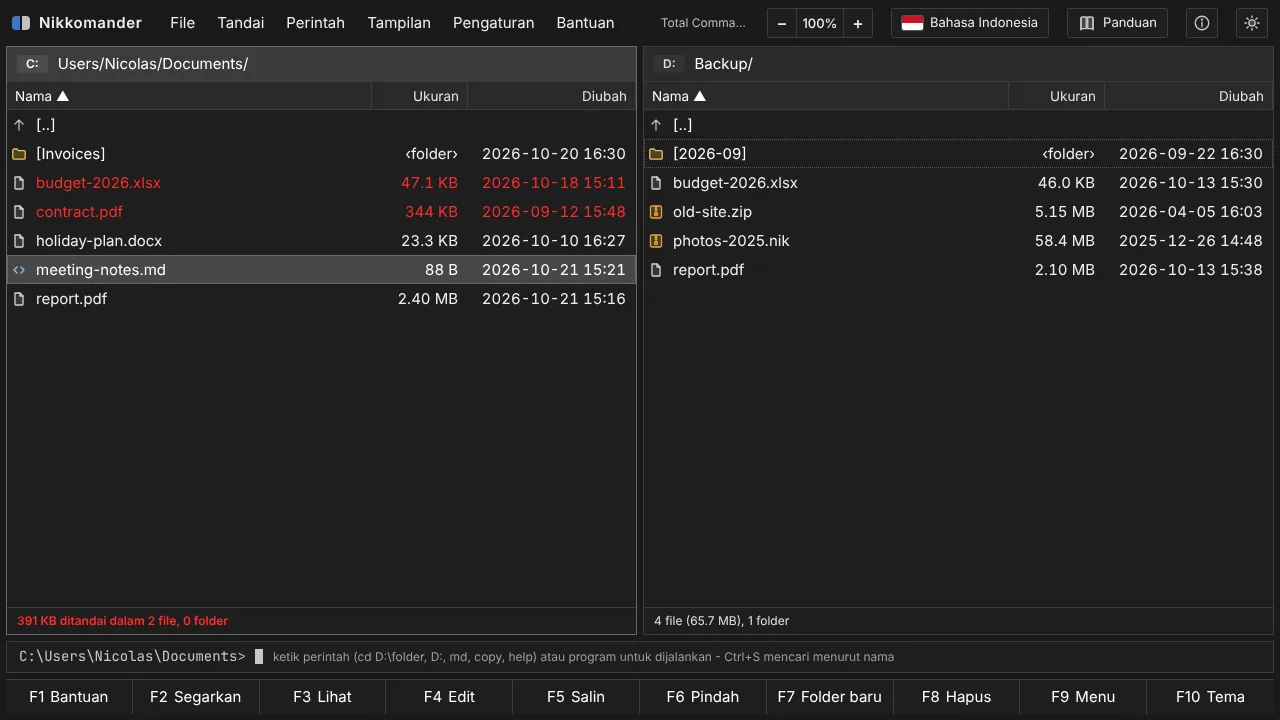Open the Pengaturan menu
1280x720 pixels.
[494, 23]
